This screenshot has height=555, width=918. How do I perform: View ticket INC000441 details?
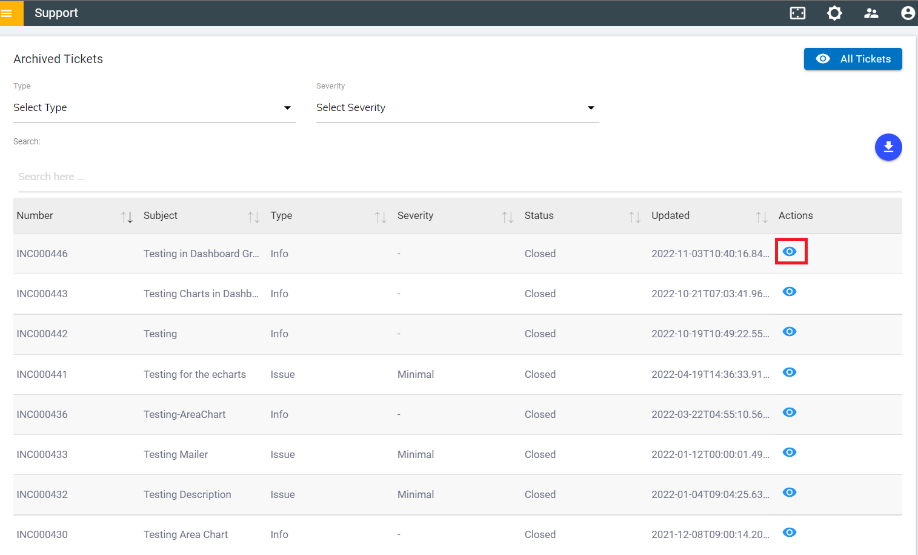point(790,372)
